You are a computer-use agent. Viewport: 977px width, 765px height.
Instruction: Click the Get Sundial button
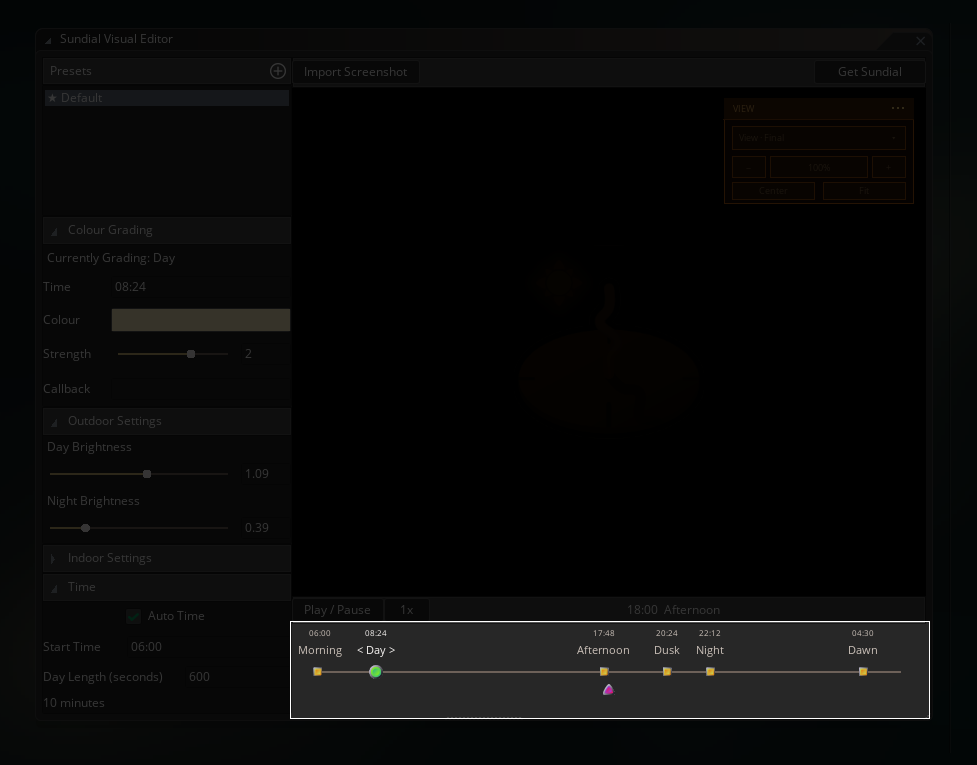click(869, 72)
